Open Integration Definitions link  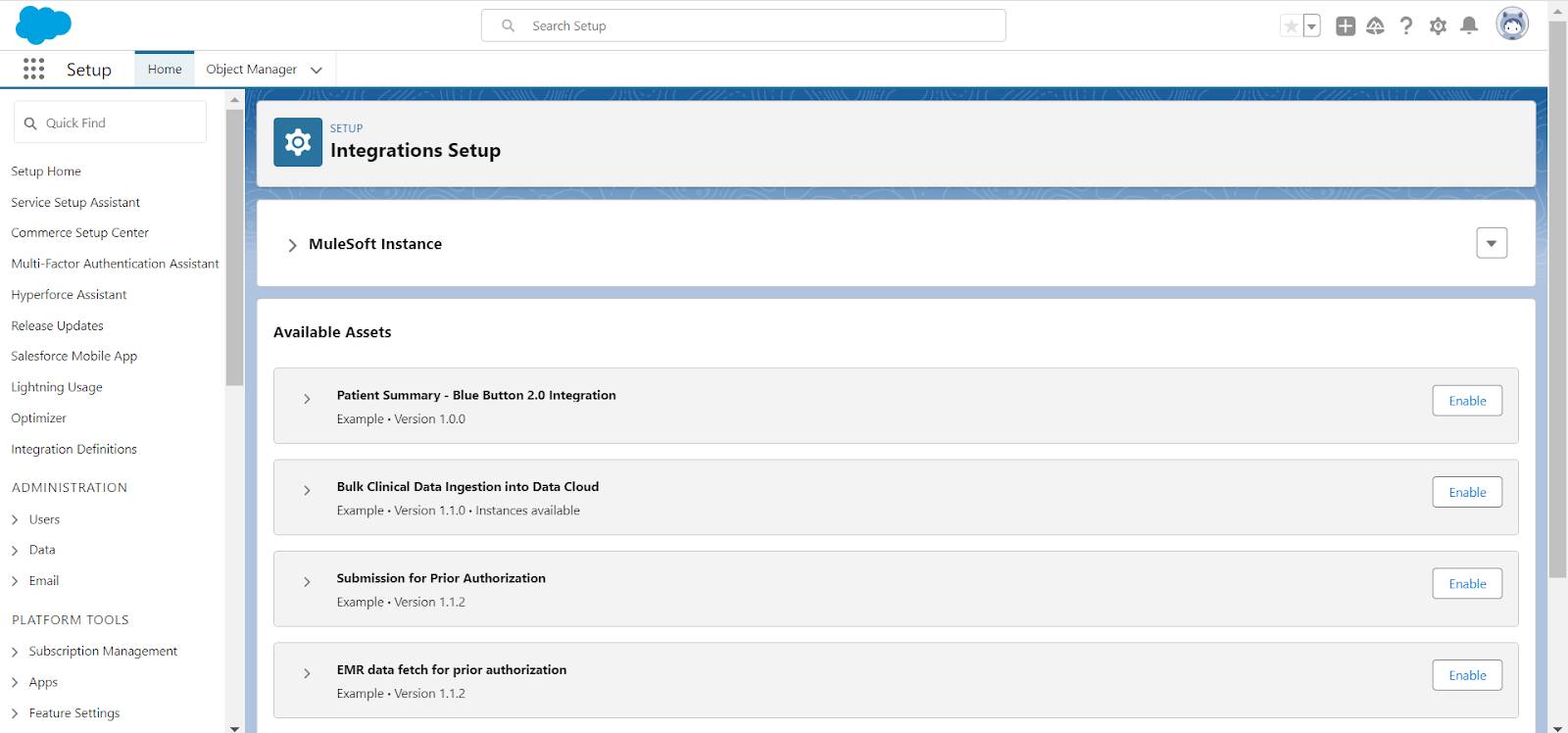point(73,449)
